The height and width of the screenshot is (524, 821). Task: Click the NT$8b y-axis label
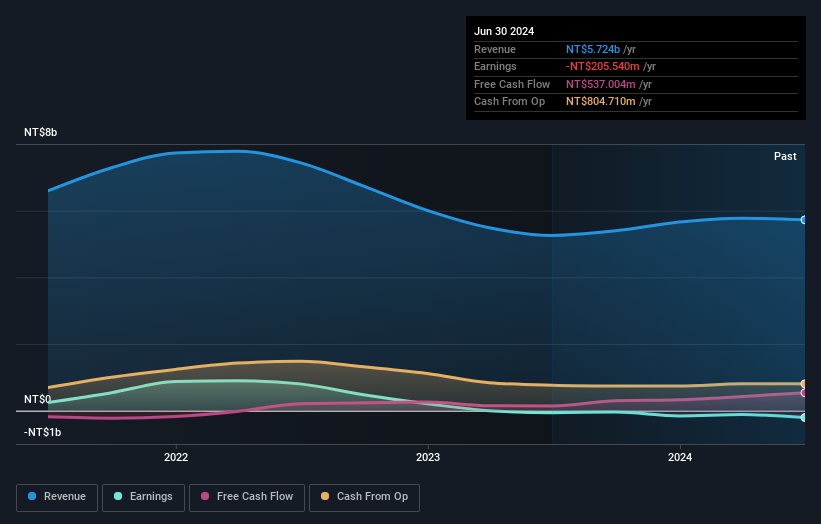[40, 132]
